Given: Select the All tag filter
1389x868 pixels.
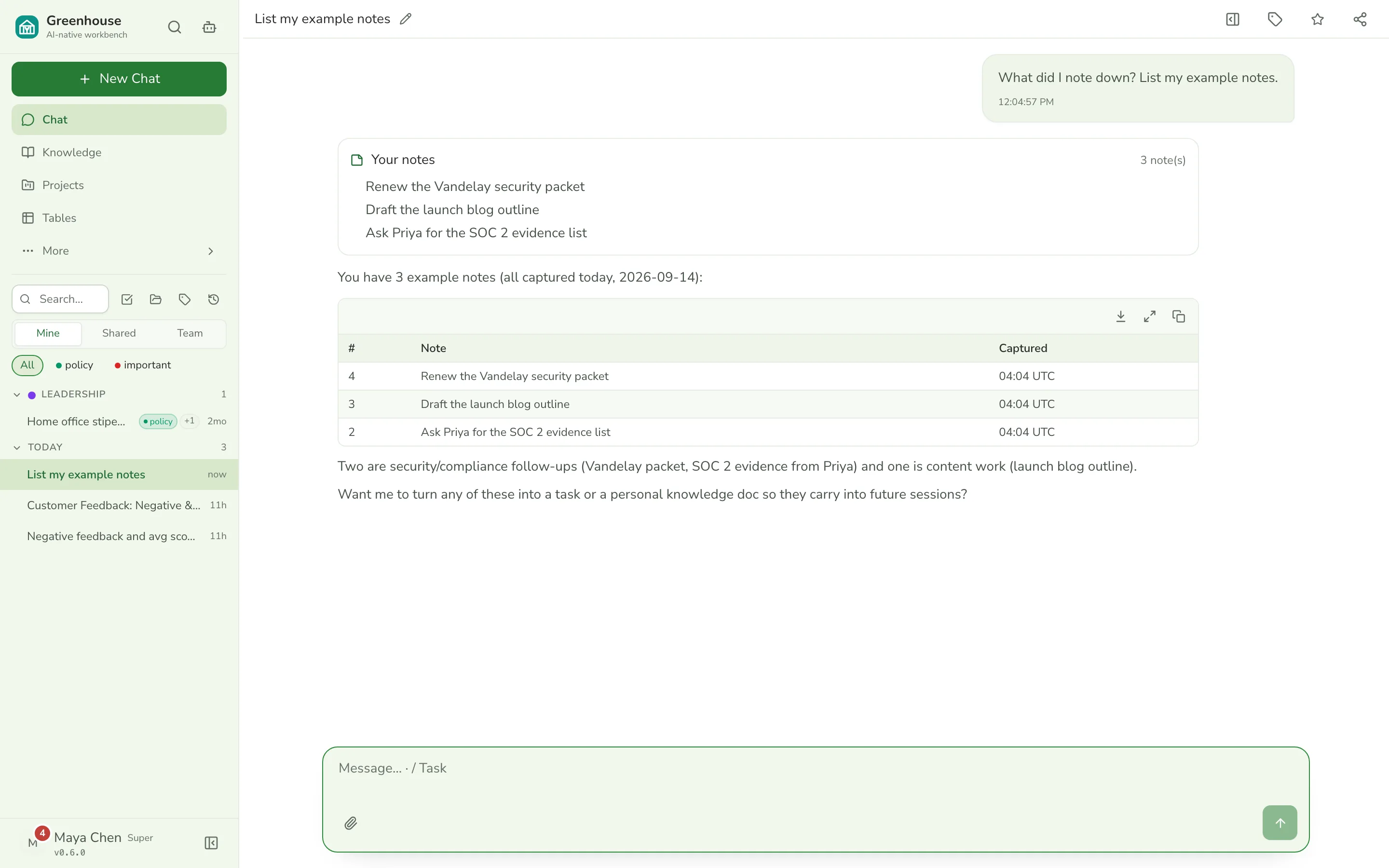Looking at the screenshot, I should coord(27,365).
